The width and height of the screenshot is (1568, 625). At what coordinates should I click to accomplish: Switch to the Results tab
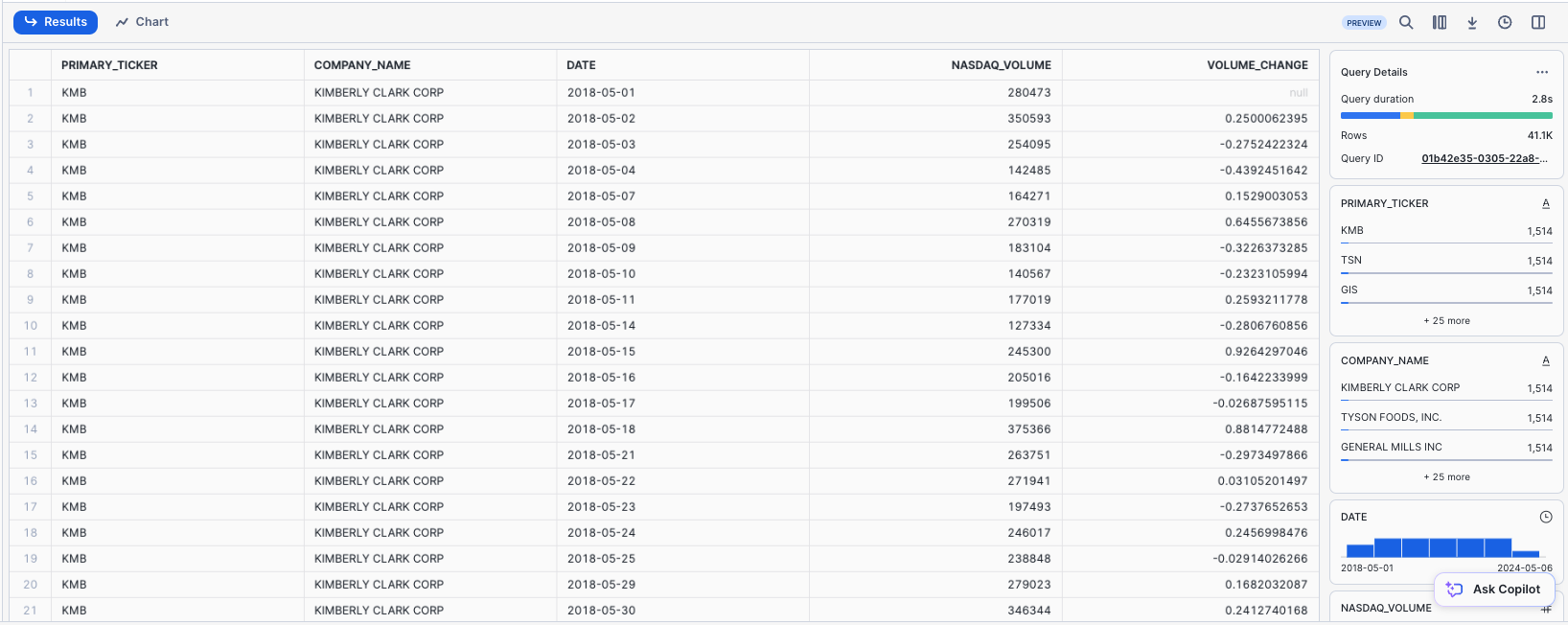click(x=56, y=22)
